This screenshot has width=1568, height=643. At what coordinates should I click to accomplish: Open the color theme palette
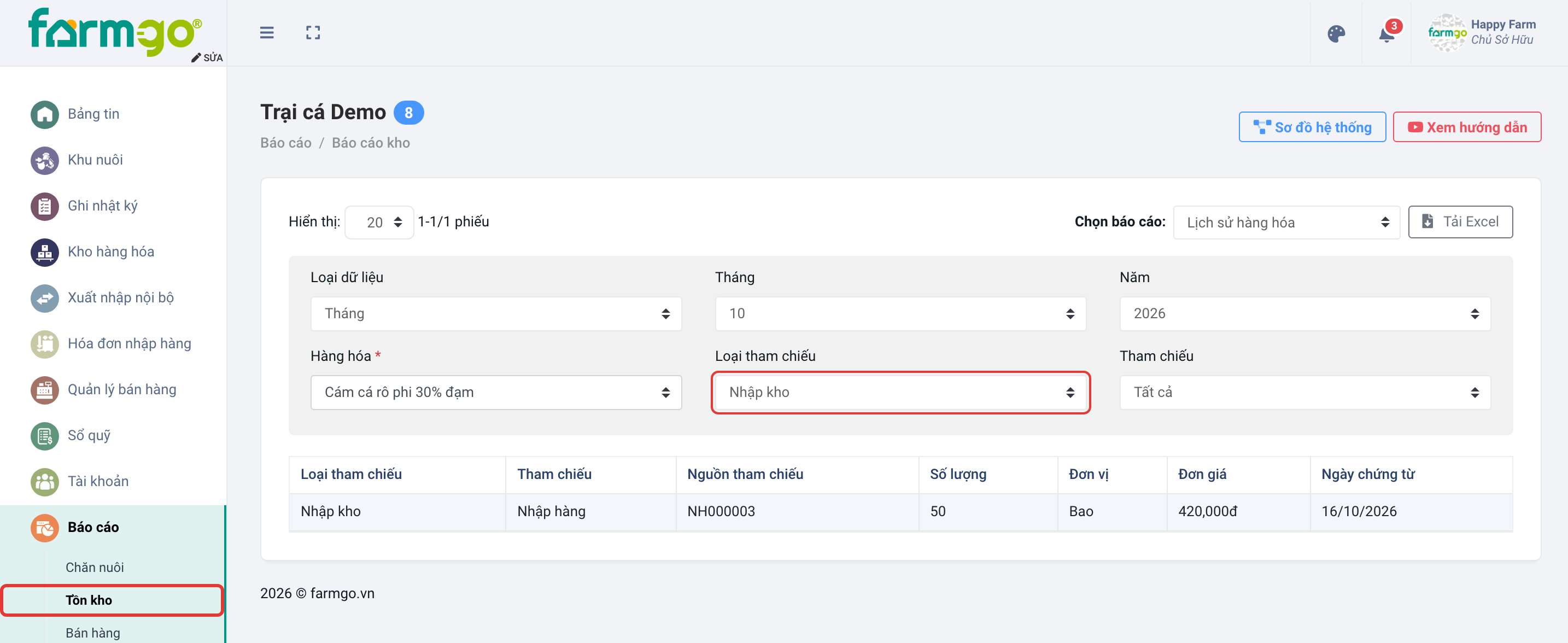[1336, 33]
